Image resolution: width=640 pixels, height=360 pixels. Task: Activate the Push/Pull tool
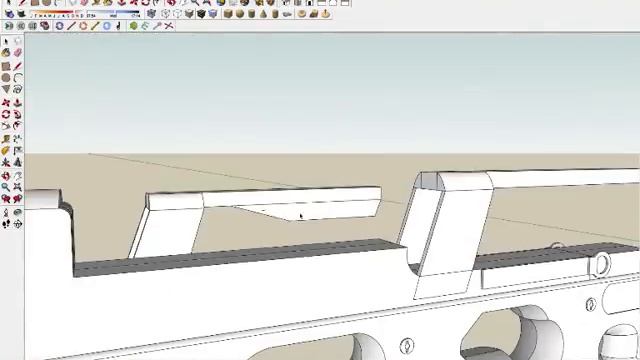pos(18,102)
